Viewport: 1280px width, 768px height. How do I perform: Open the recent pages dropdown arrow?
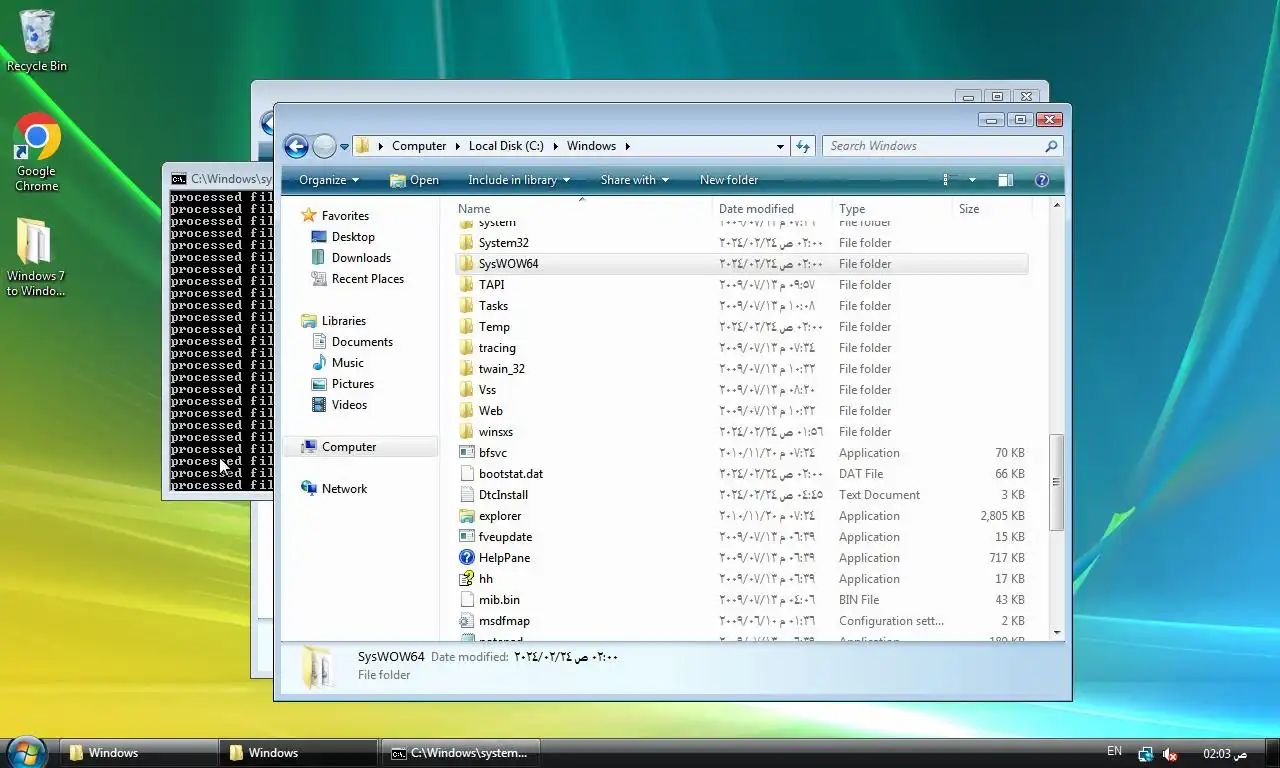click(344, 146)
